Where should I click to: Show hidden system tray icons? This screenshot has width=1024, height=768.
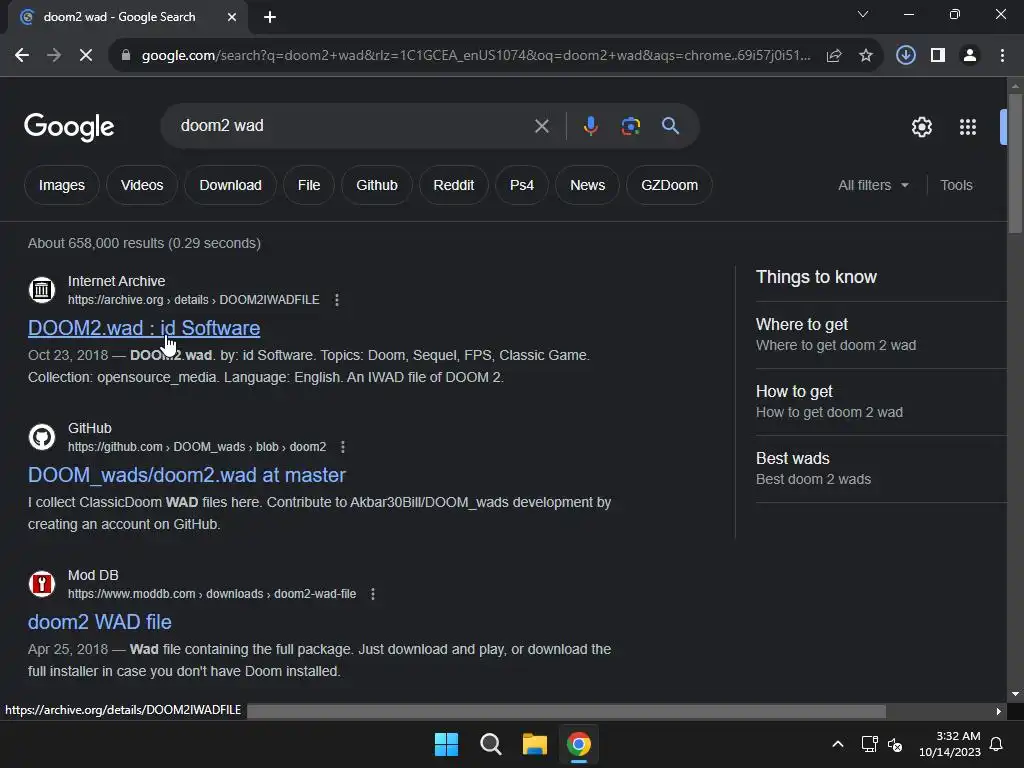click(x=838, y=744)
